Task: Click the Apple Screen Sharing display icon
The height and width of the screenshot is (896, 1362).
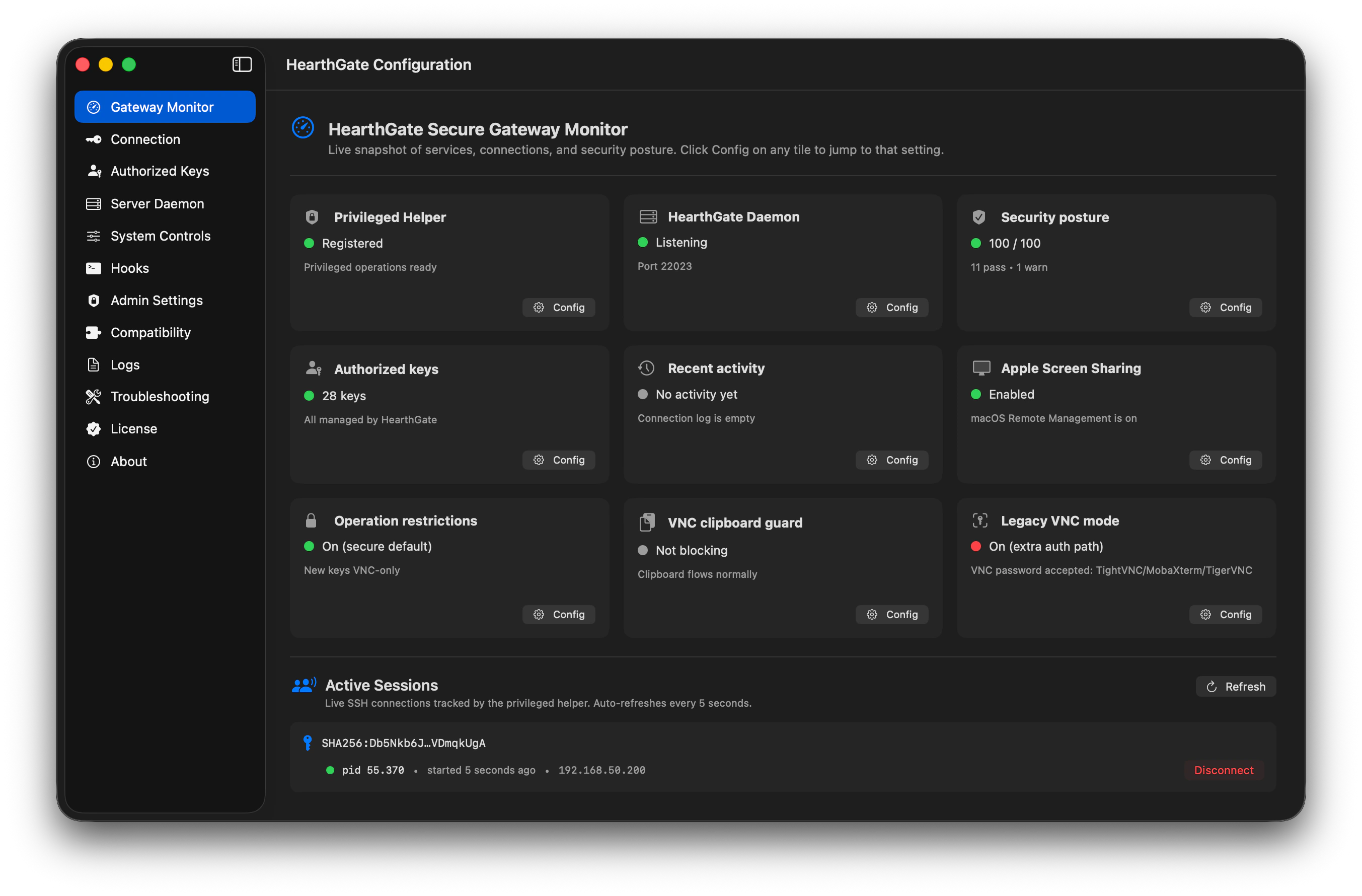Action: [x=981, y=368]
